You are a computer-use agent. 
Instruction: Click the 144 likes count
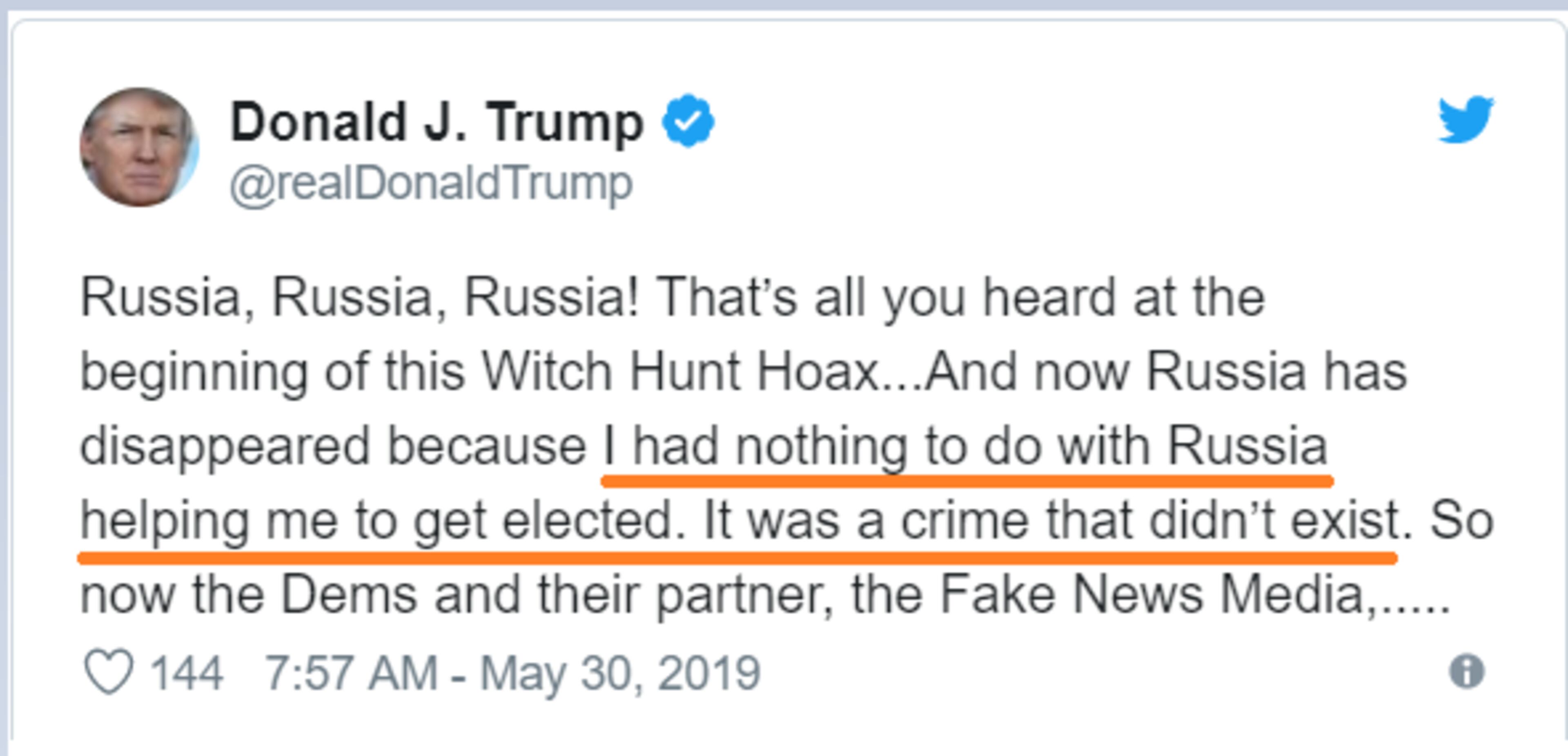pos(186,673)
